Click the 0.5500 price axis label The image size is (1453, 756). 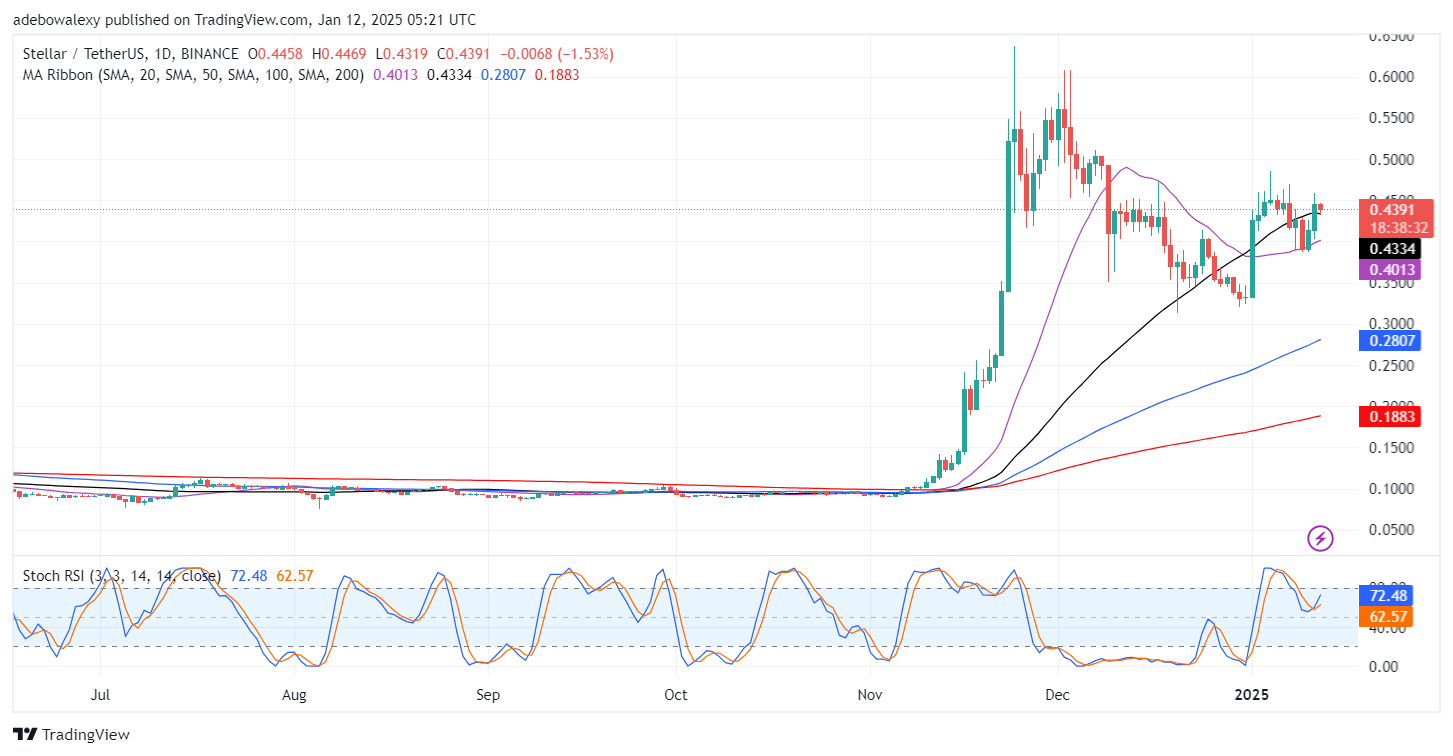[x=1390, y=118]
